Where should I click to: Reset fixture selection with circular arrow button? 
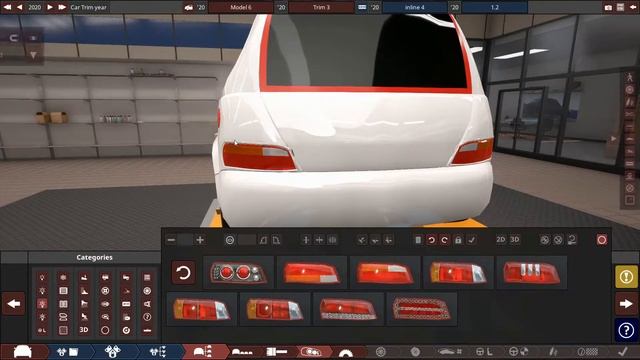point(183,273)
